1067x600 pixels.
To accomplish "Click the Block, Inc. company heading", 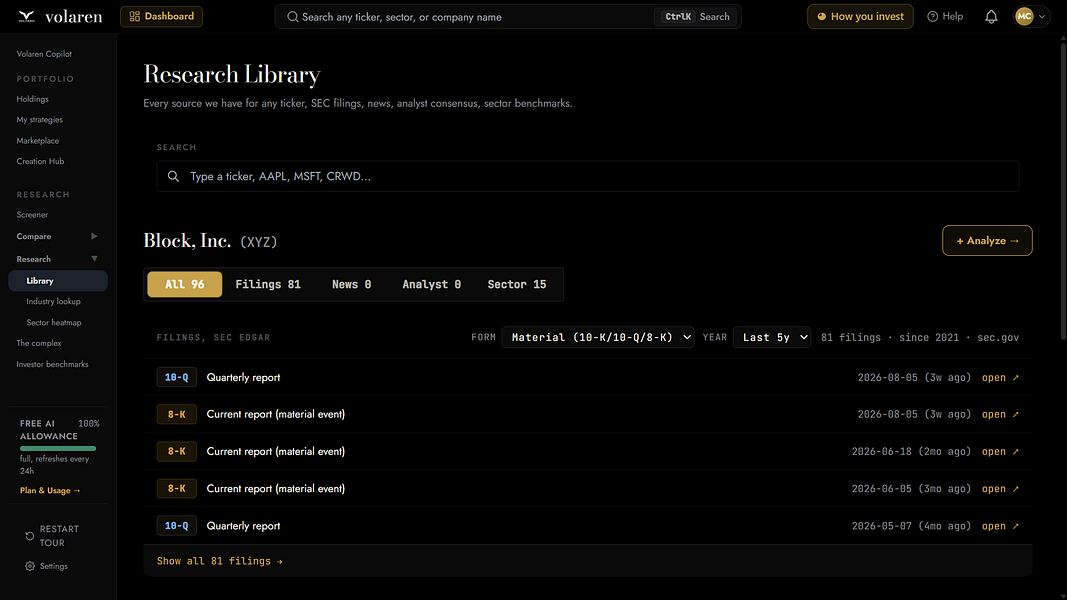I will (x=187, y=241).
